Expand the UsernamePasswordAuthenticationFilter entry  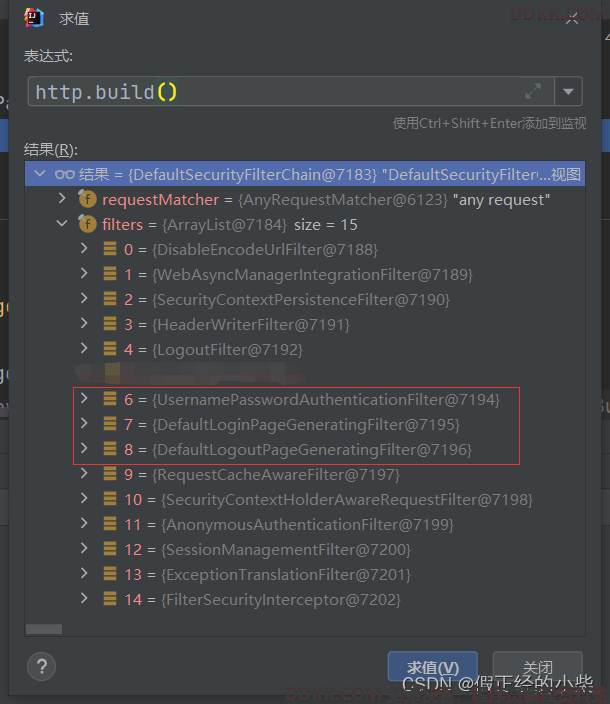pos(84,399)
